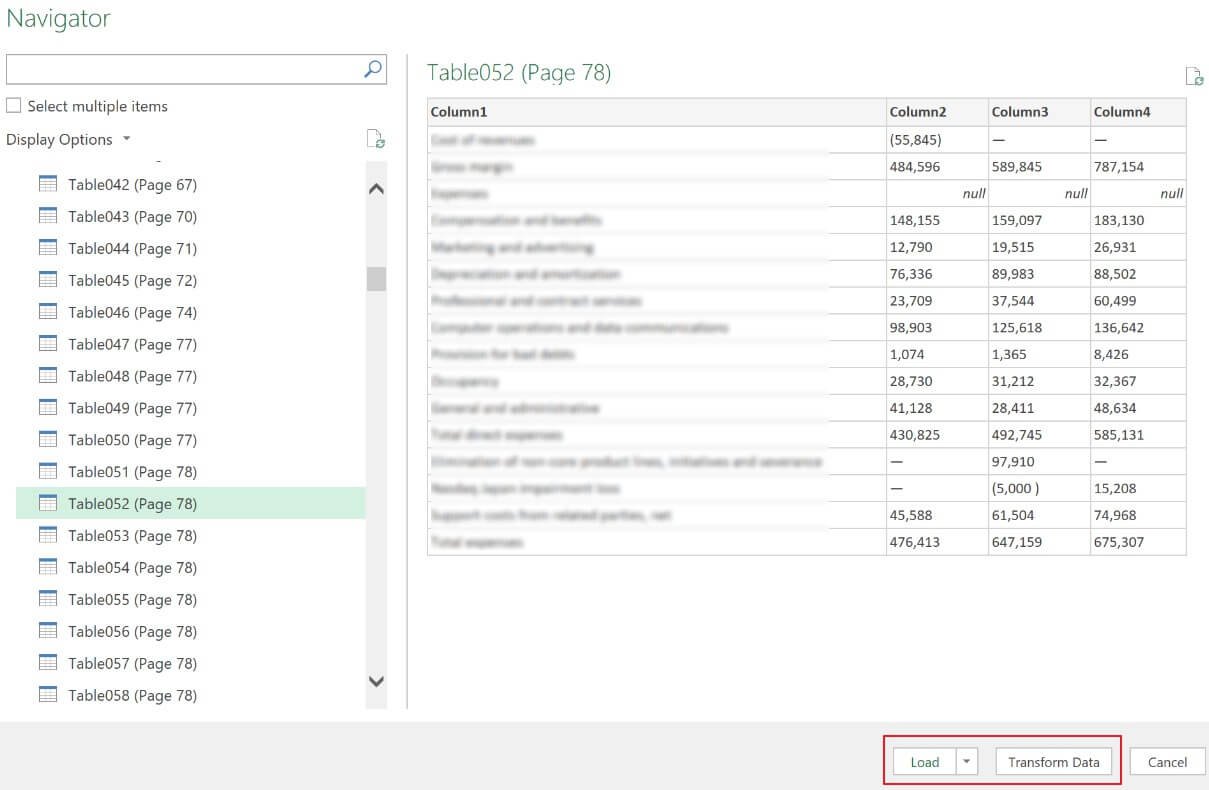This screenshot has width=1209, height=790.
Task: Click the Column2 header in the preview
Action: pos(934,112)
